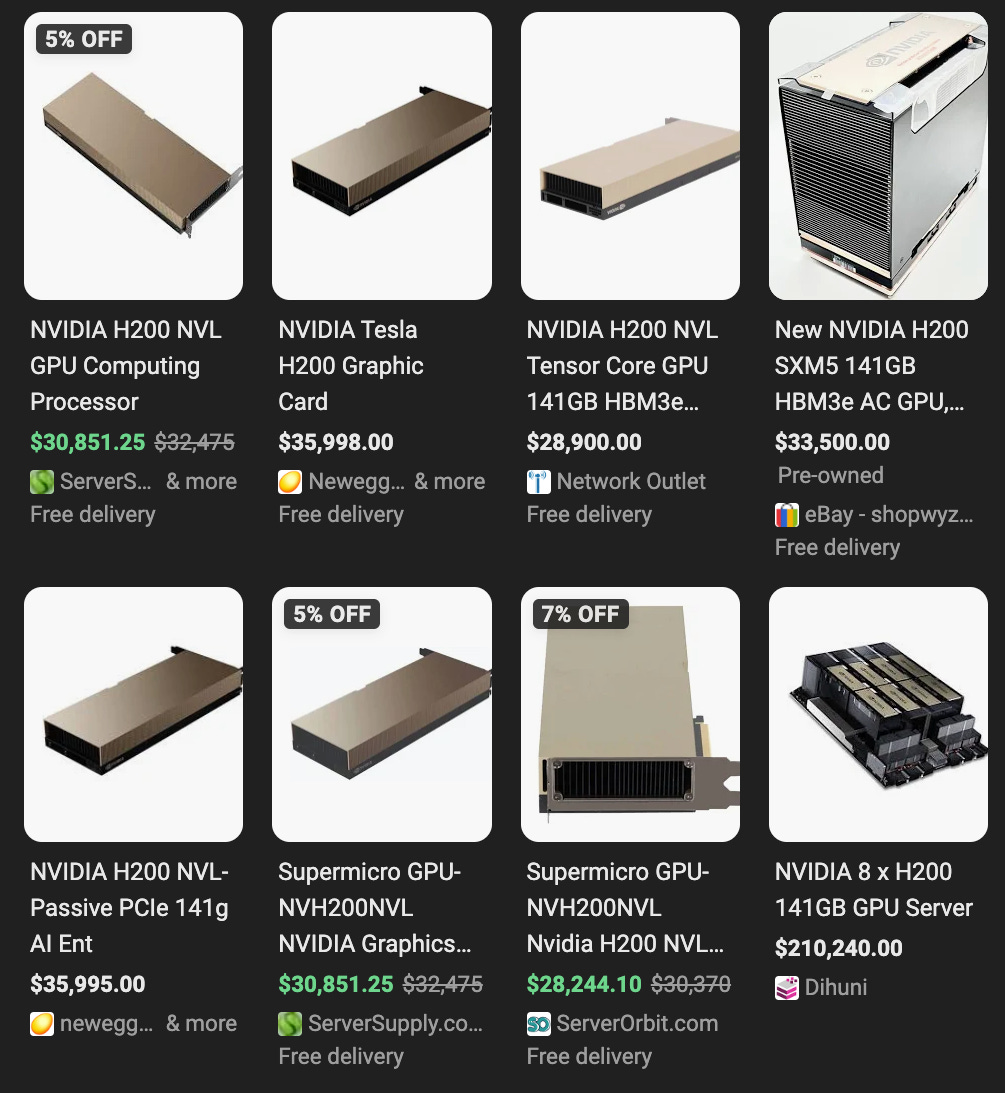The height and width of the screenshot is (1093, 1005).
Task: Open the NVIDIA 8 x H200 GPU Server title
Action: pos(873,890)
